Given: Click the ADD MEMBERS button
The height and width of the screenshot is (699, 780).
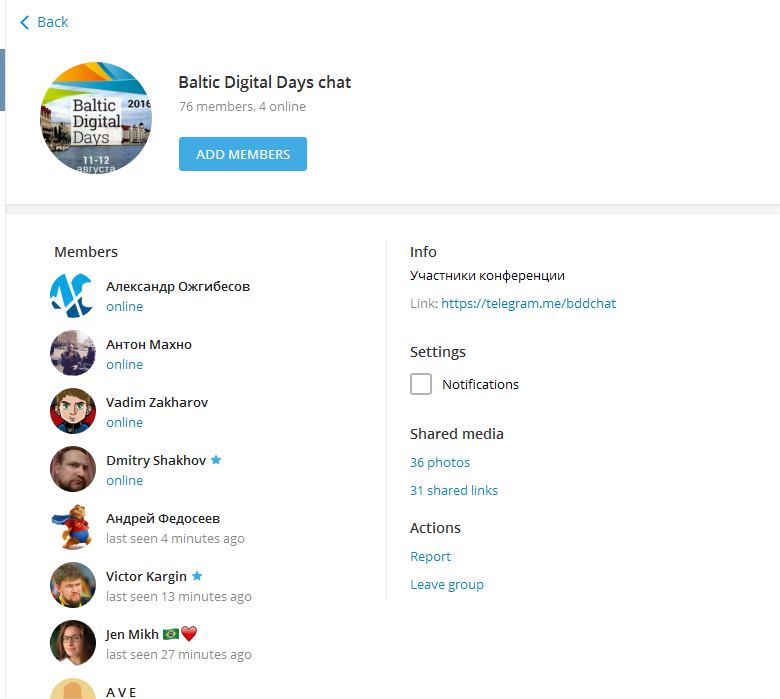Looking at the screenshot, I should point(243,154).
